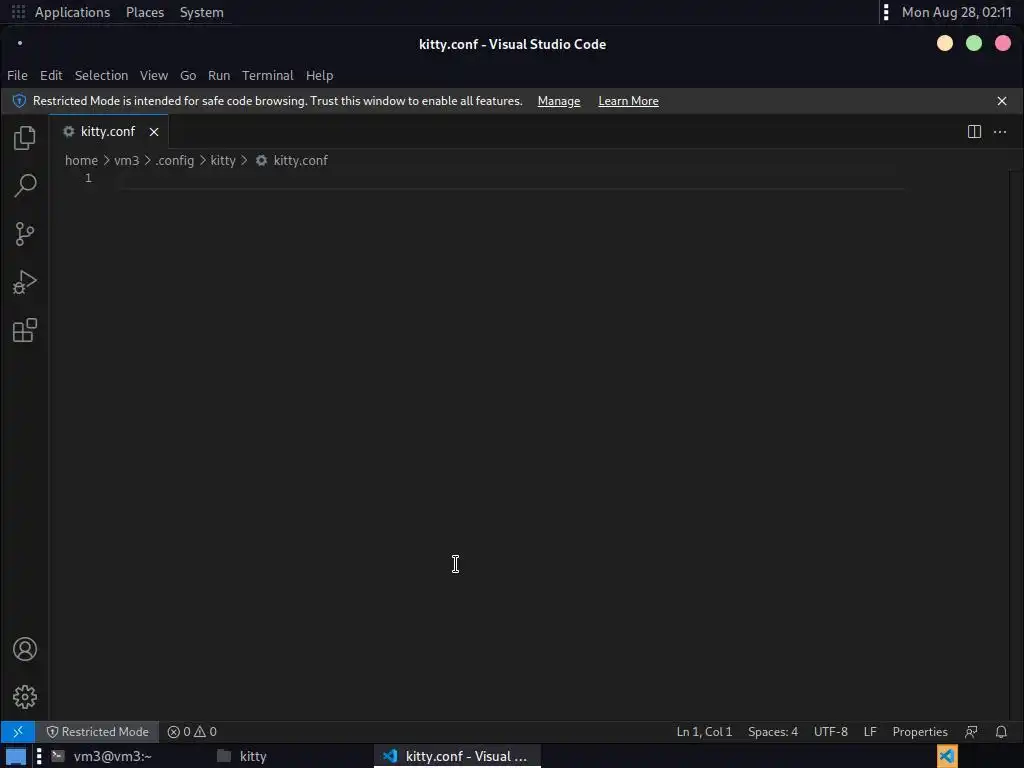Open the Go menu
Screen dimensions: 1024x768
188,76
